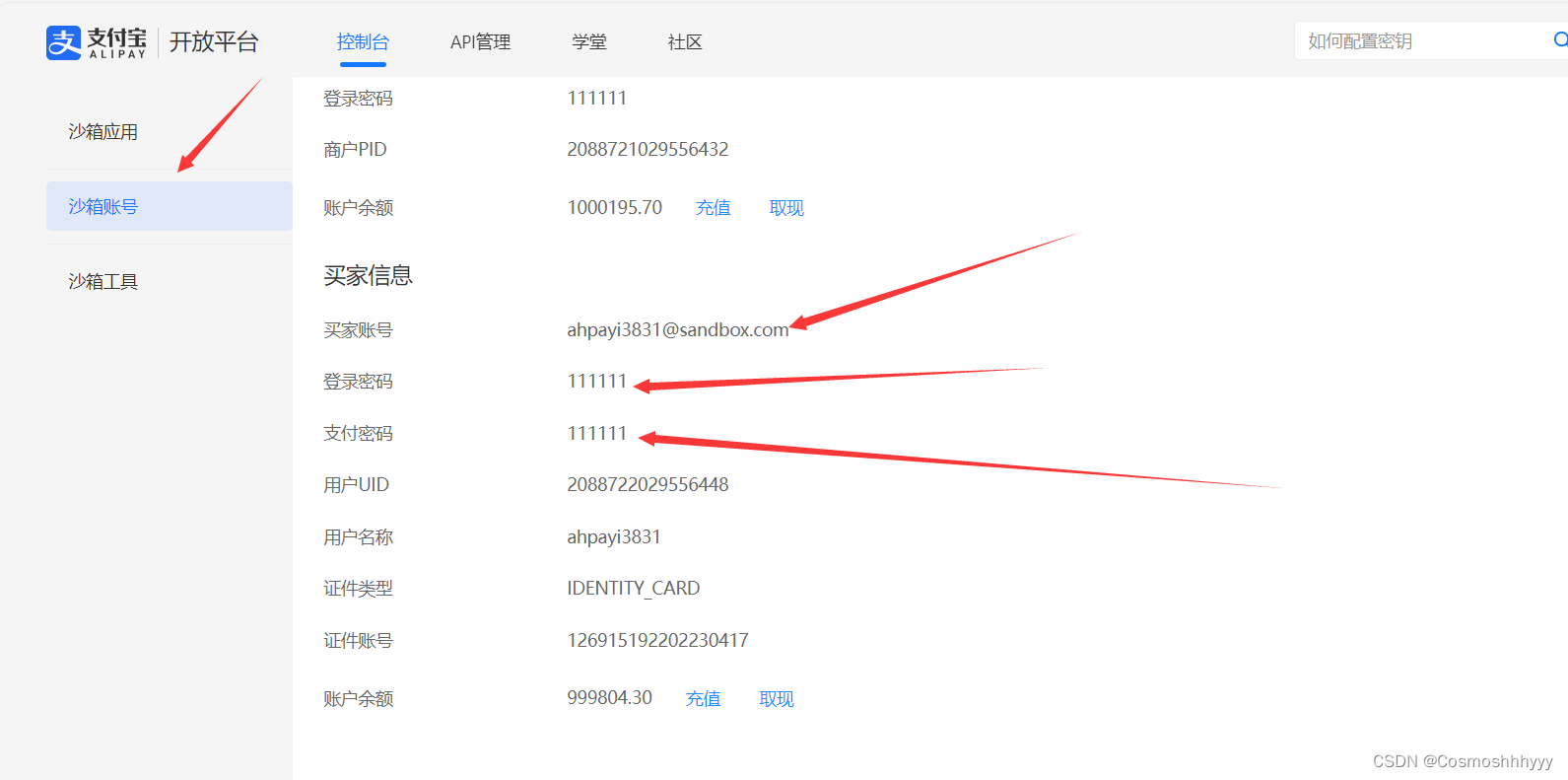Open the 控制台 tab
Screen dimensions: 1568x780
coord(363,42)
